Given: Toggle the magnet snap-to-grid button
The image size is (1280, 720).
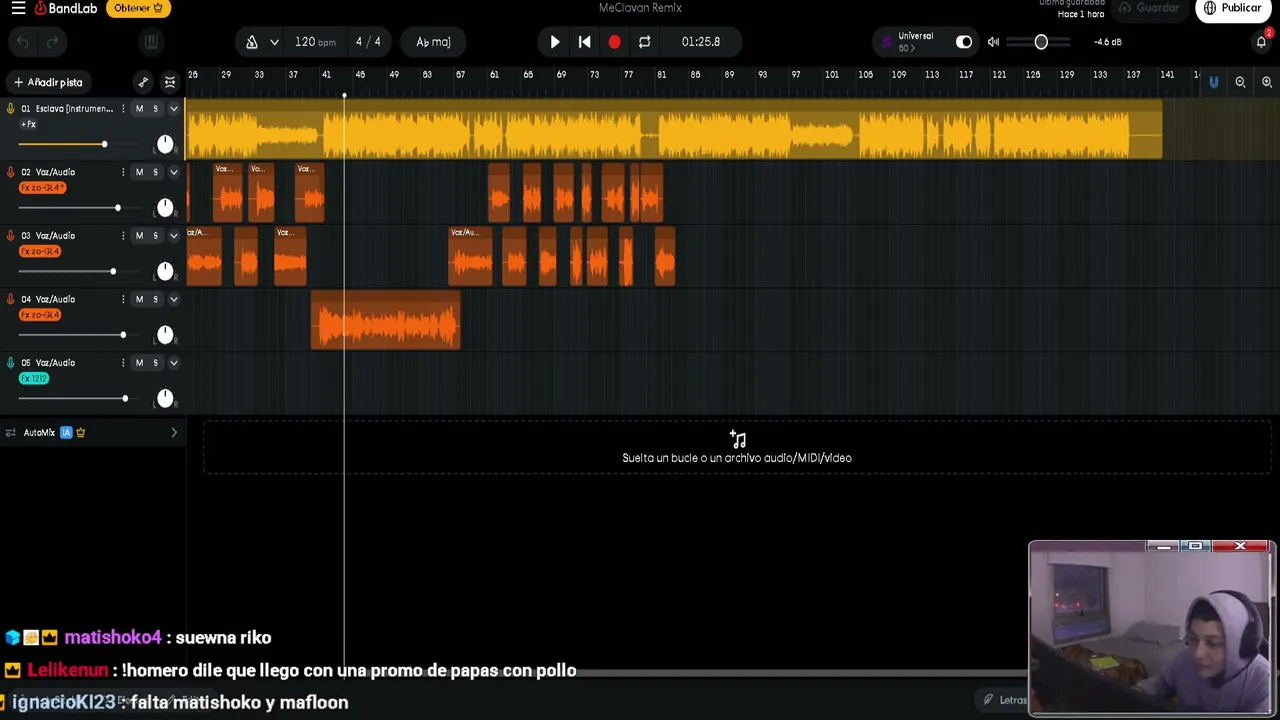Looking at the screenshot, I should tap(1213, 82).
